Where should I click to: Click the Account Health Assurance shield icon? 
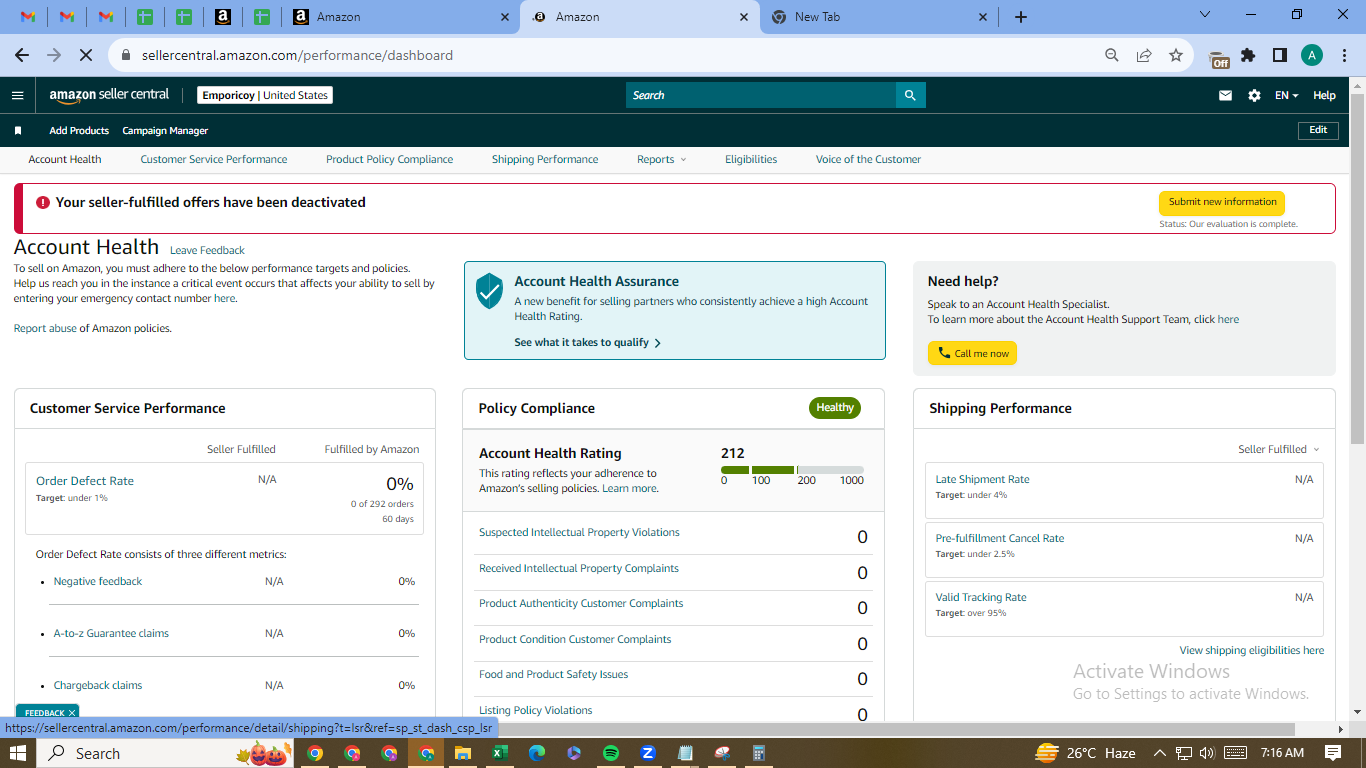click(489, 290)
